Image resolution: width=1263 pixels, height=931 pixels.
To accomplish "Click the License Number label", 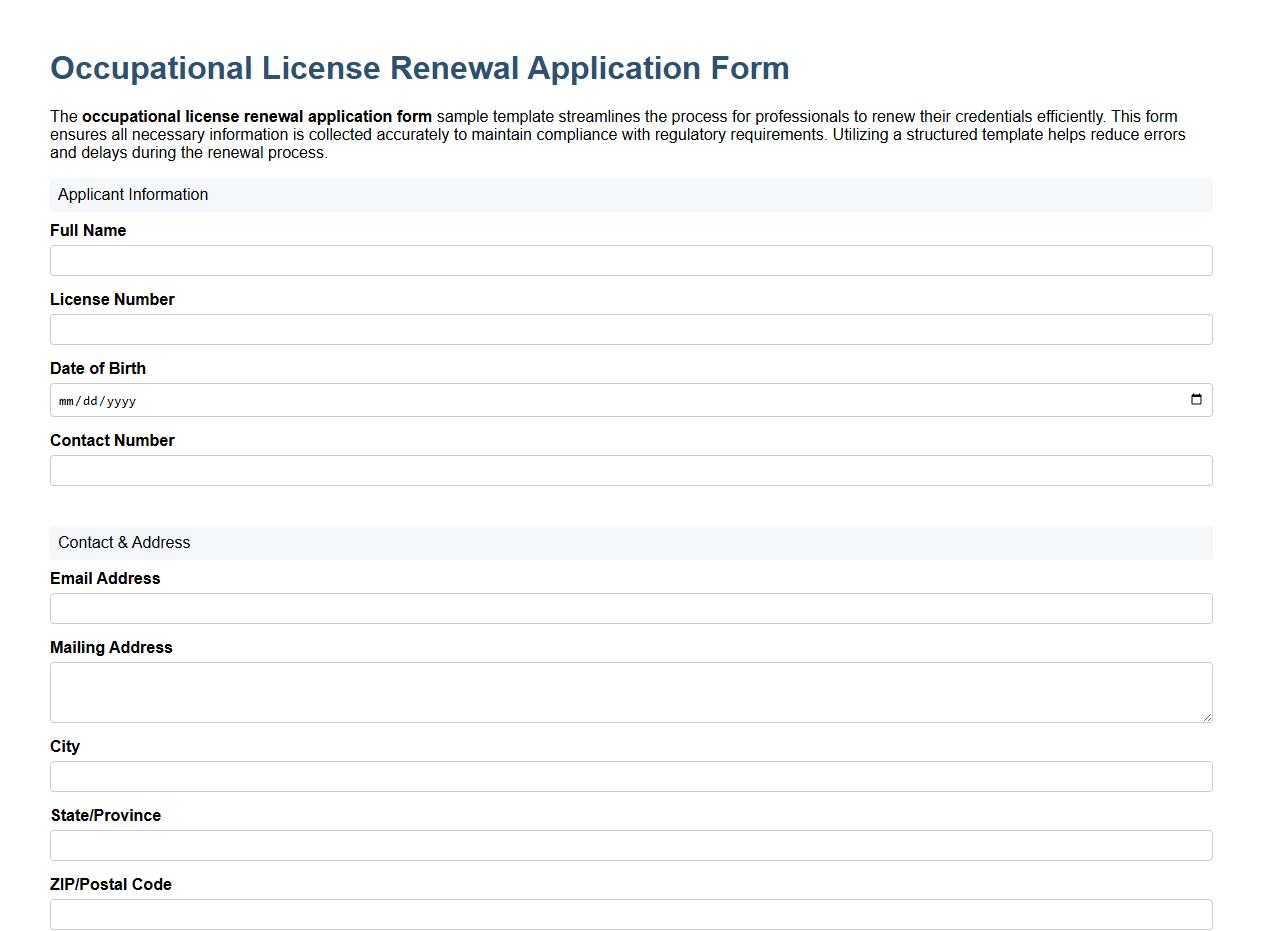I will (x=112, y=299).
